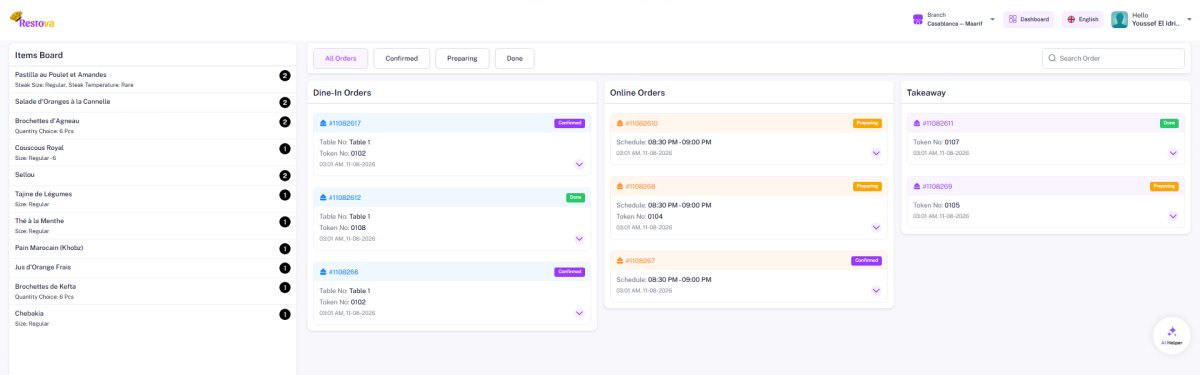This screenshot has width=1200, height=375.
Task: Switch to the Done filter tab
Action: (514, 58)
